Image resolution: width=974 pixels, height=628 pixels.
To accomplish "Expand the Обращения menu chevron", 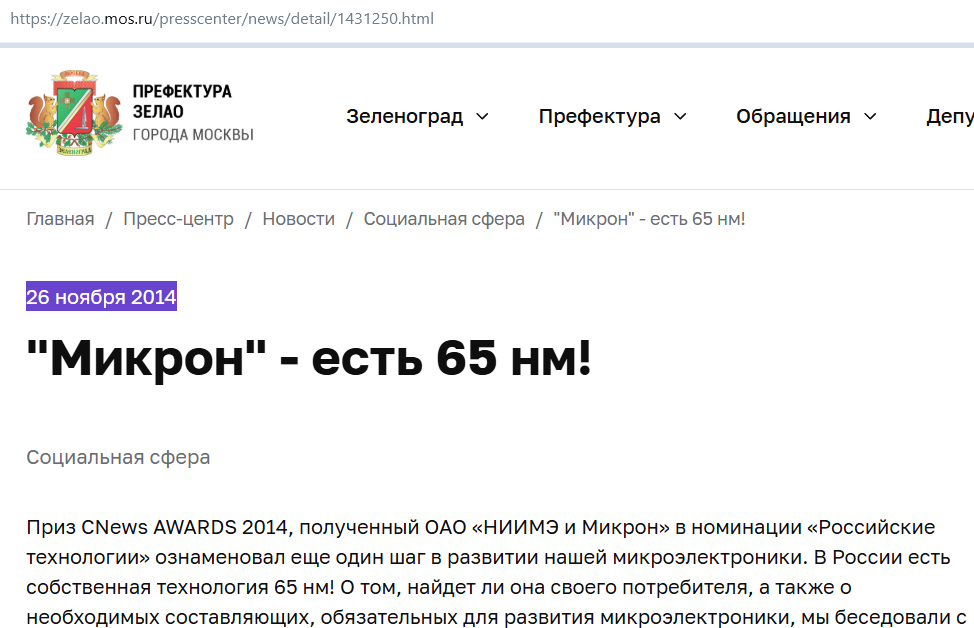I will coord(870,117).
